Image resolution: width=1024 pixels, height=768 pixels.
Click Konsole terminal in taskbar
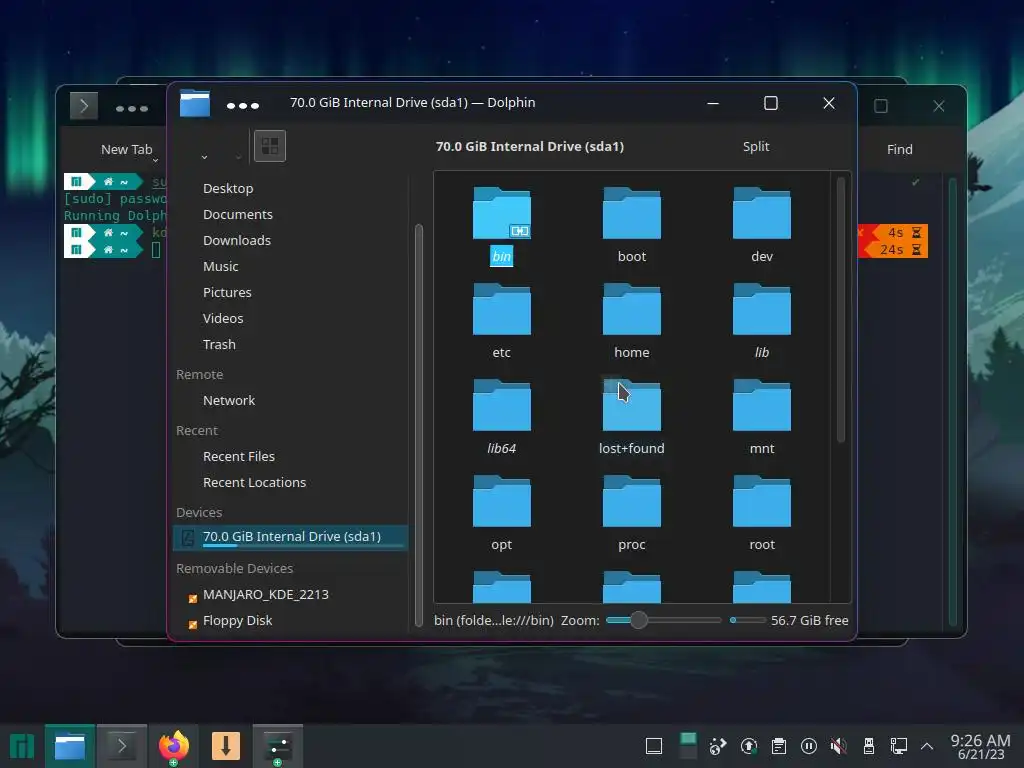pos(121,746)
